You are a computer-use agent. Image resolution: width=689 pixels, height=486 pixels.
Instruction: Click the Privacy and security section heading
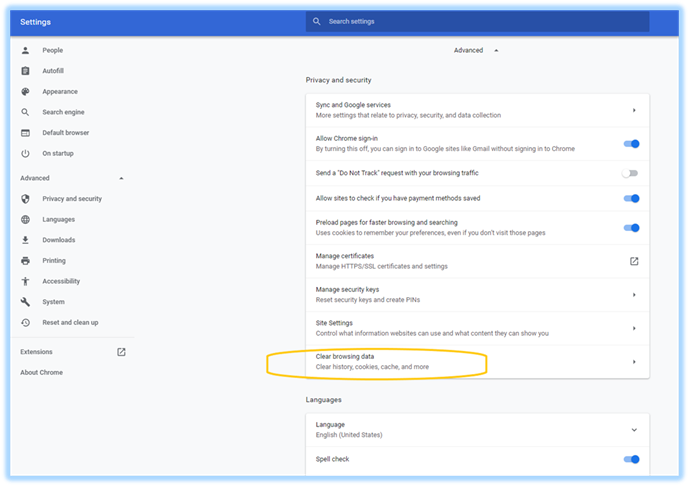point(338,80)
